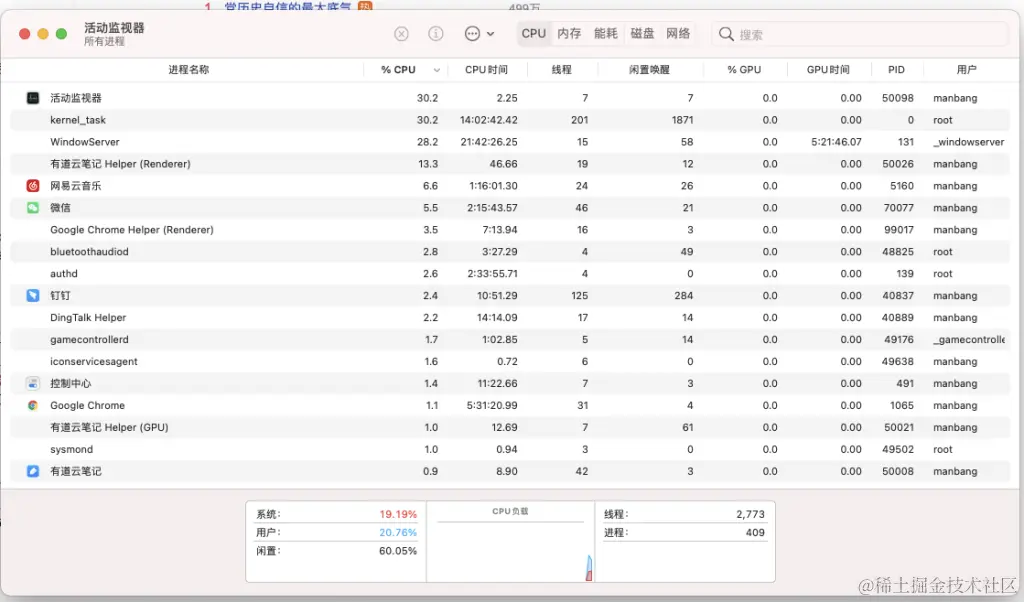Click the green full-screen window button

[61, 34]
